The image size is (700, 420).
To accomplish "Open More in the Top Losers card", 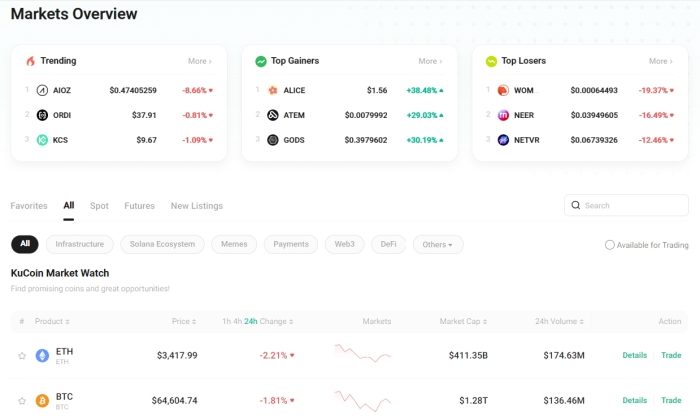I will click(659, 61).
